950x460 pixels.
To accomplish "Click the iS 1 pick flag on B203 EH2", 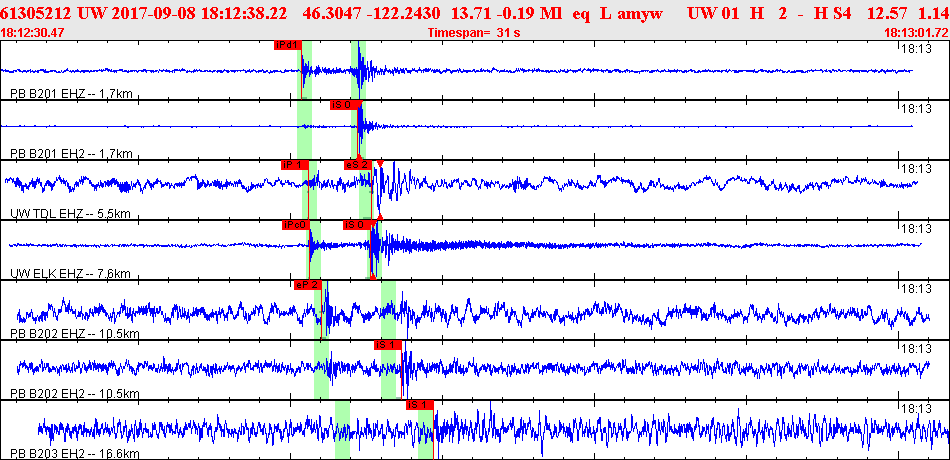I will (x=419, y=405).
